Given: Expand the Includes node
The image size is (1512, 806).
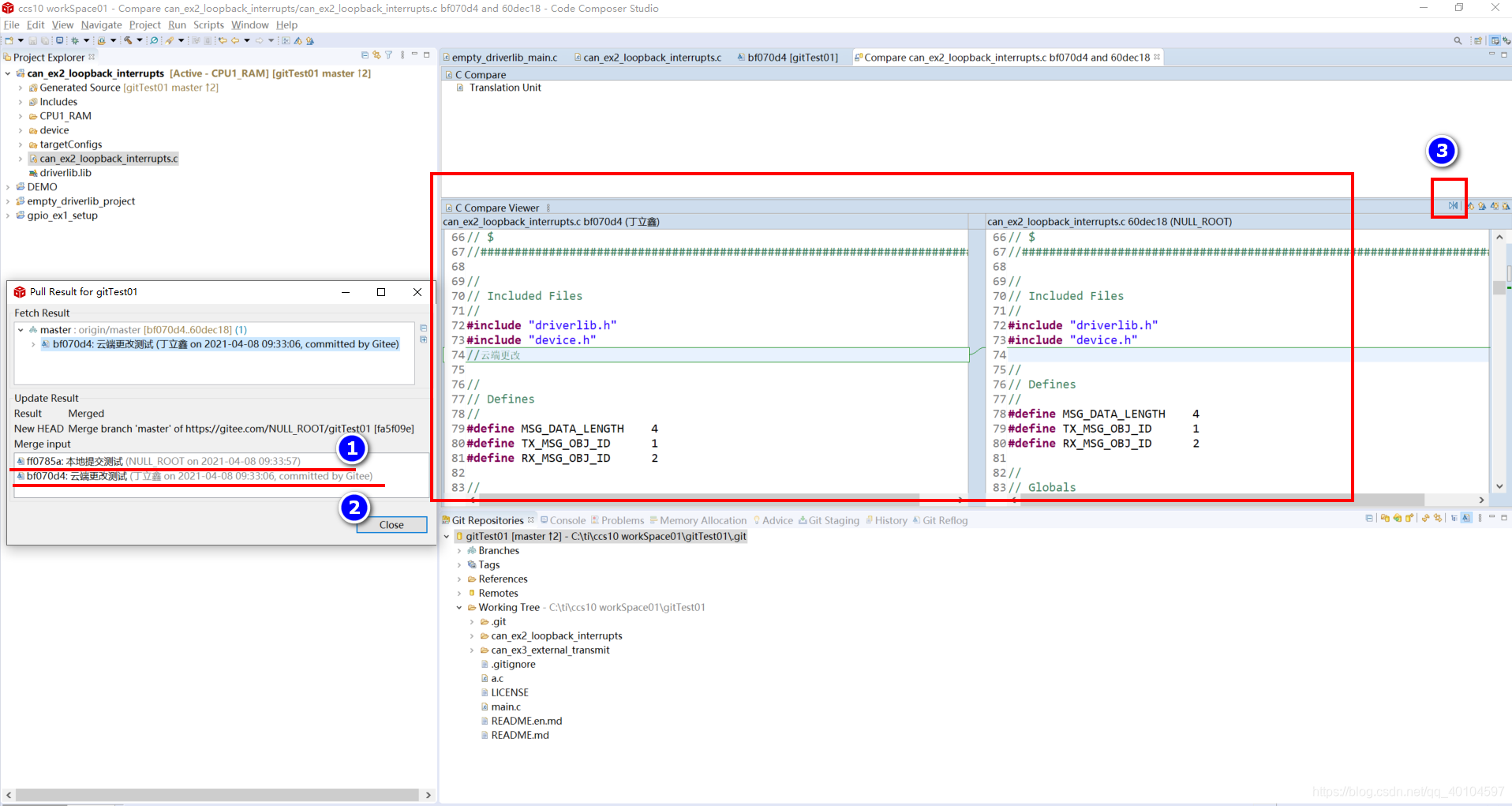Looking at the screenshot, I should pos(21,102).
